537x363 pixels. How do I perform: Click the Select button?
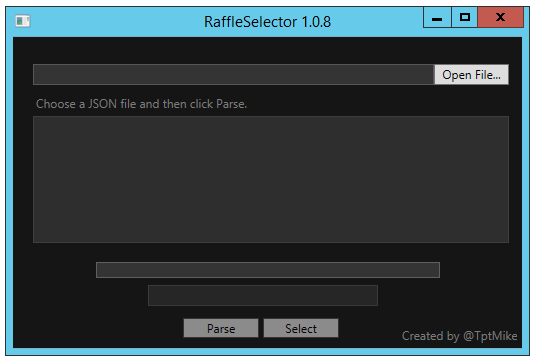coord(301,328)
